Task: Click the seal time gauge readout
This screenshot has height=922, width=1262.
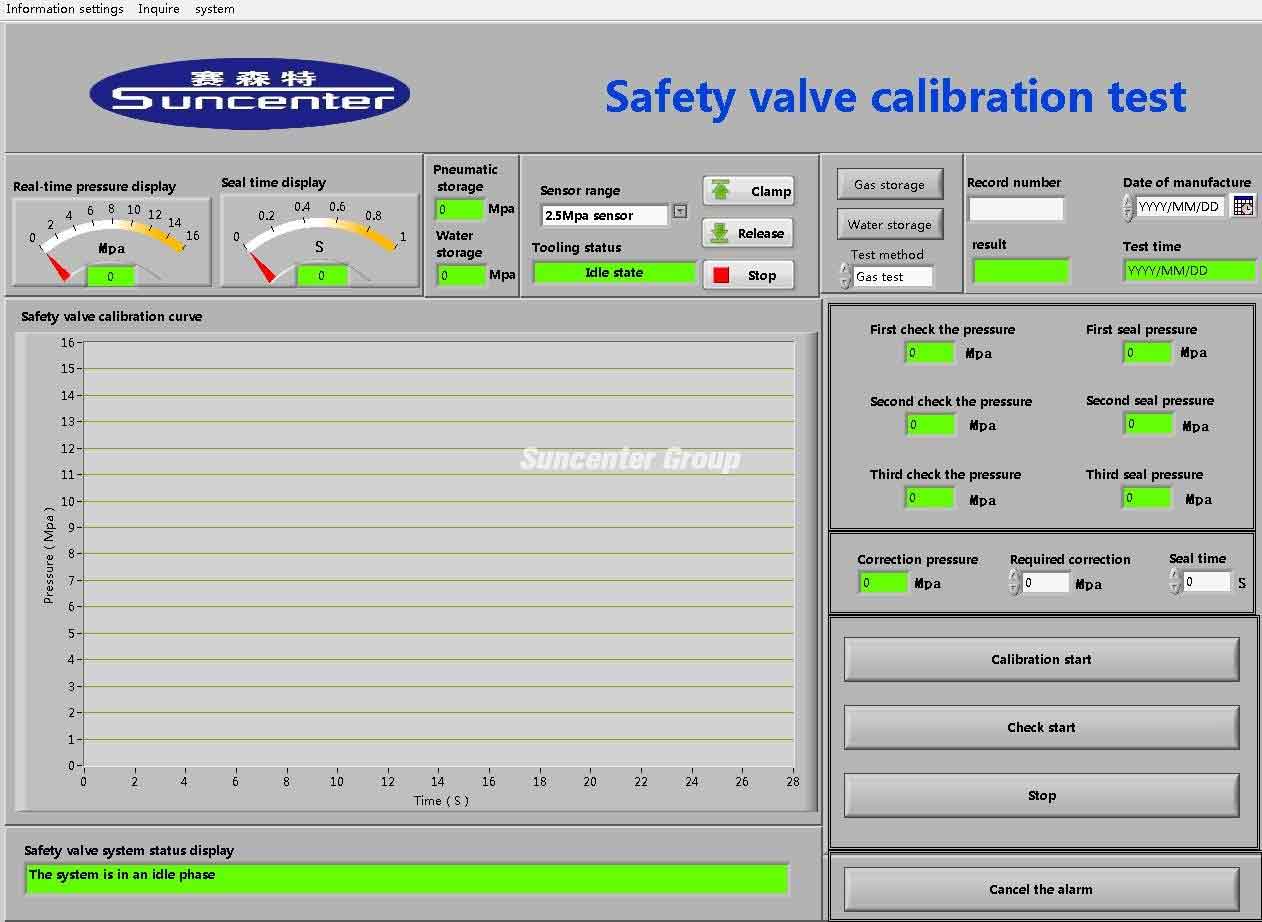Action: click(x=321, y=275)
